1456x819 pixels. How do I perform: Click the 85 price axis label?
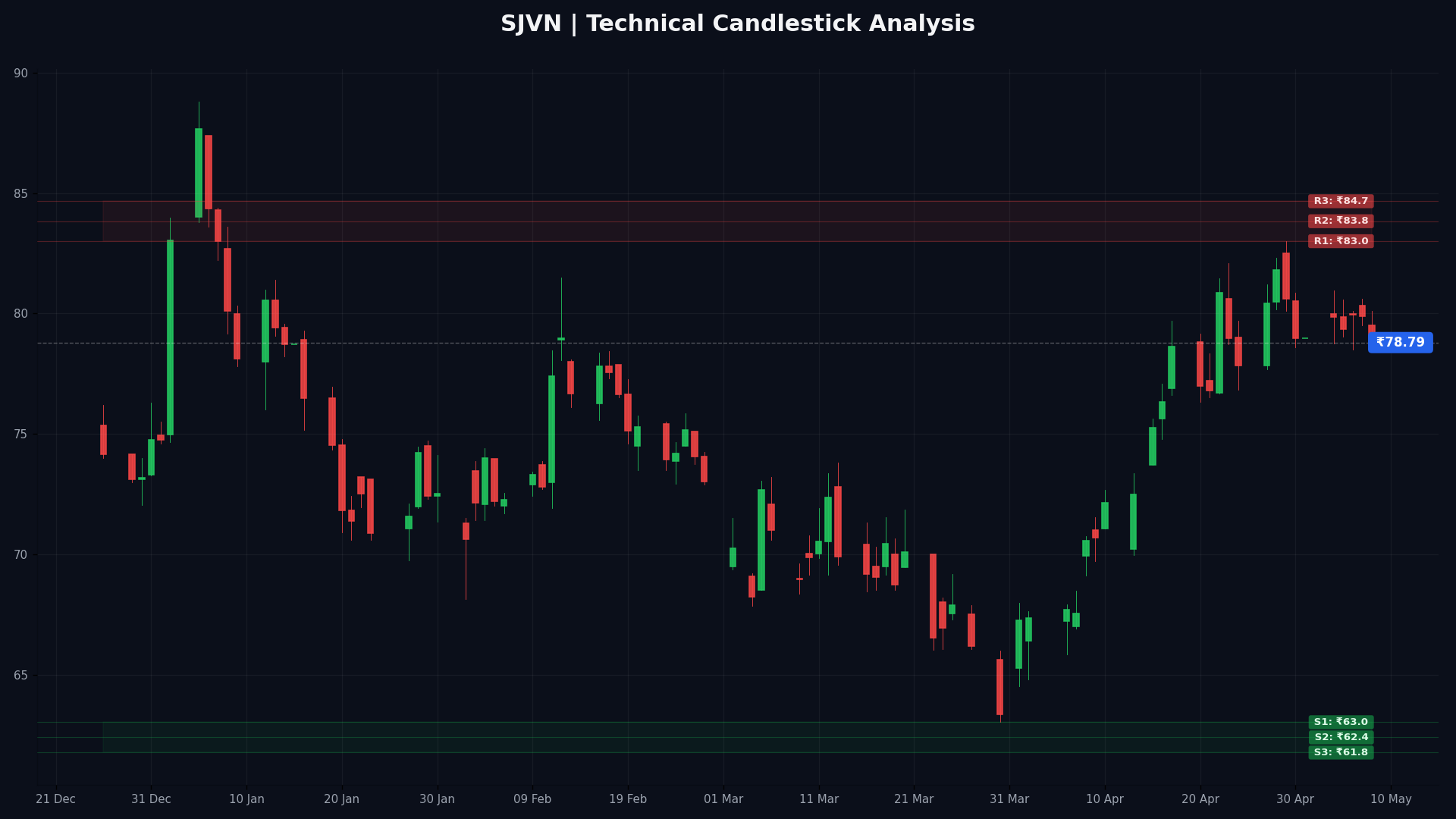point(20,194)
